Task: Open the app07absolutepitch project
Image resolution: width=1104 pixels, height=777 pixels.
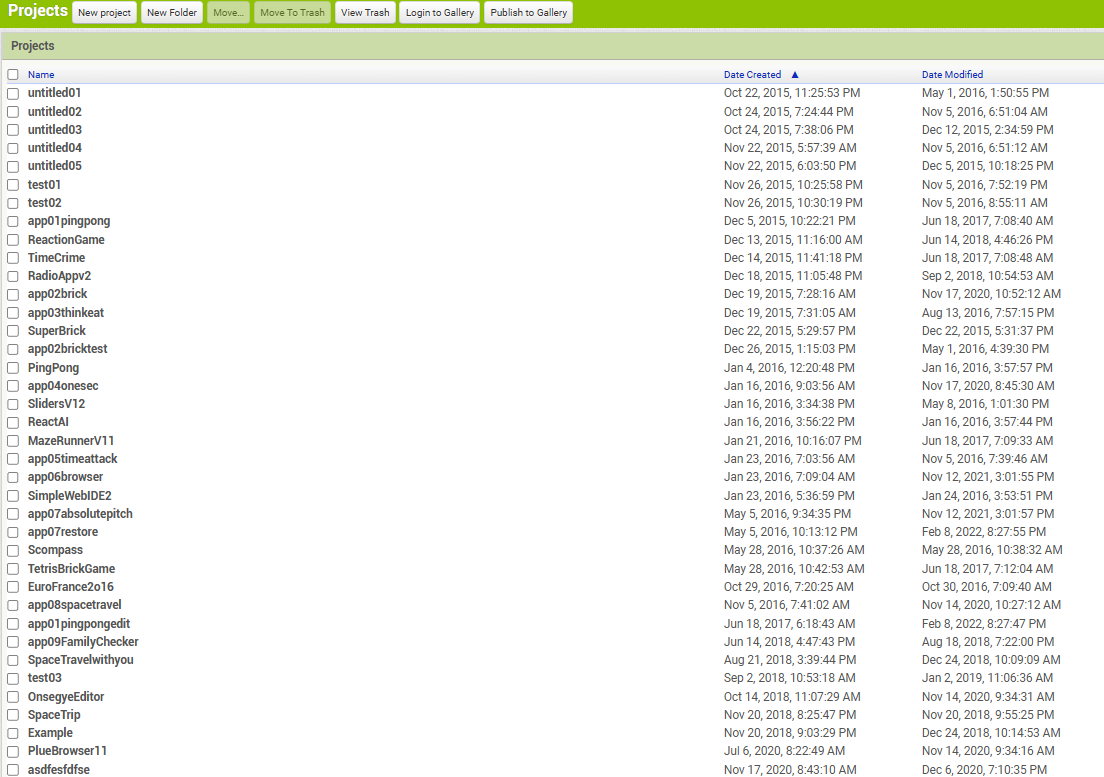Action: 80,514
